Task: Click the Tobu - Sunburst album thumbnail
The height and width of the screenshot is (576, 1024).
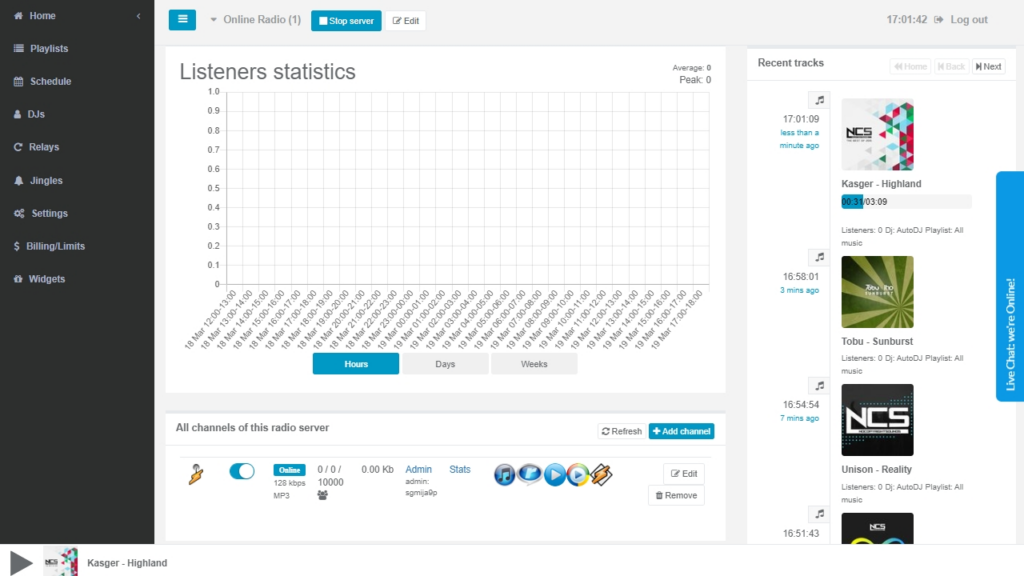Action: [x=877, y=292]
